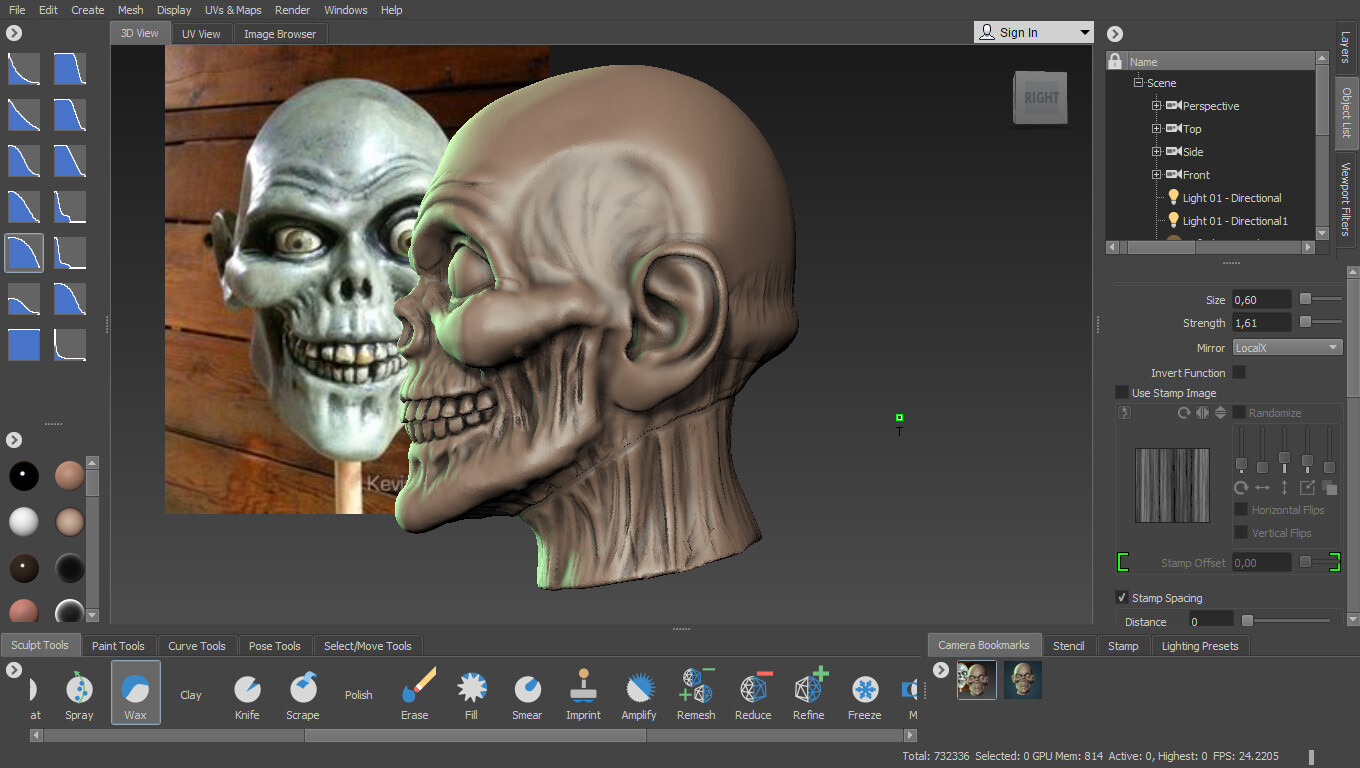This screenshot has height=768, width=1360.
Task: Open the UVs & Maps menu
Action: click(x=233, y=10)
